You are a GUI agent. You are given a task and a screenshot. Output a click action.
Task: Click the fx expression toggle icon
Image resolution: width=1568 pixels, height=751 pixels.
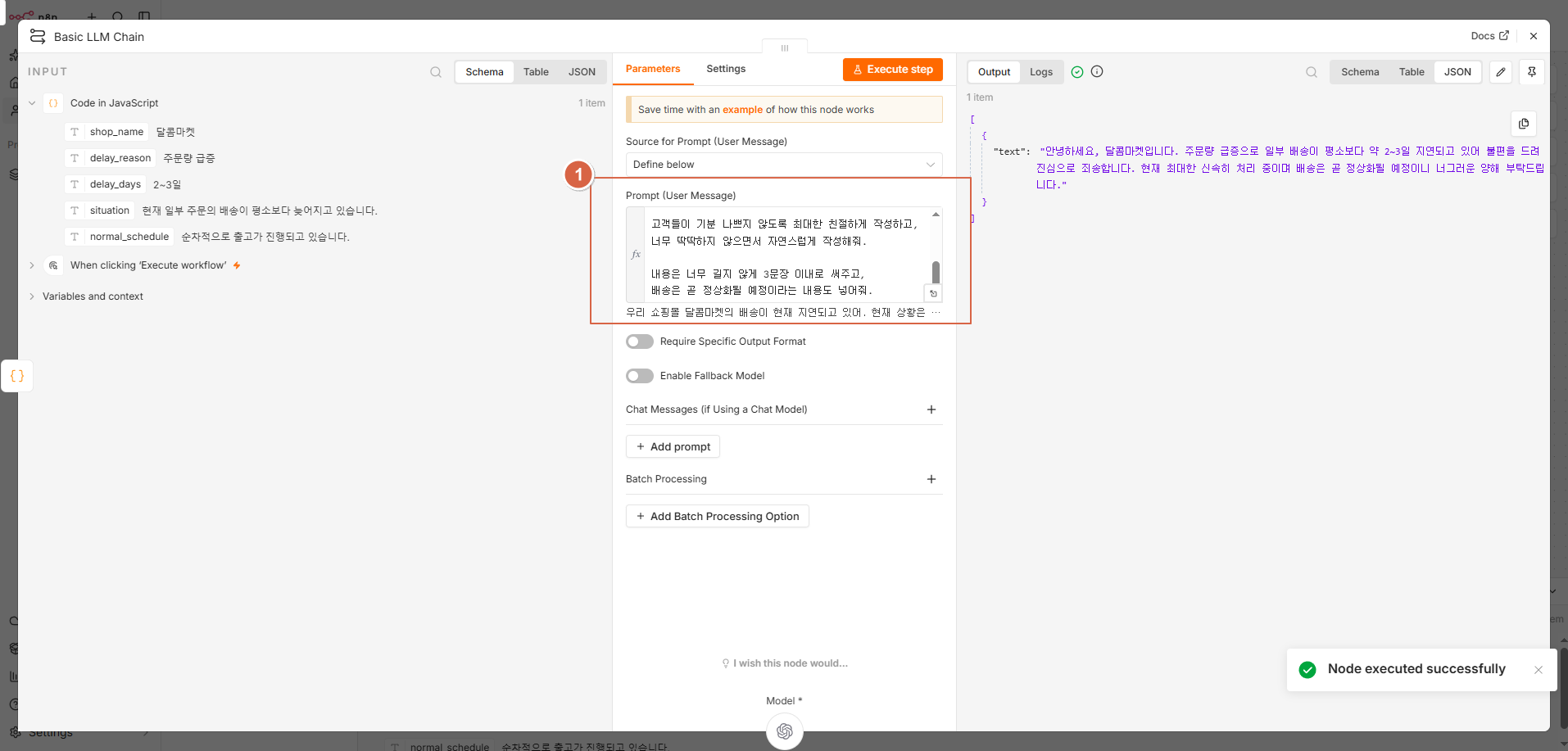(x=636, y=255)
